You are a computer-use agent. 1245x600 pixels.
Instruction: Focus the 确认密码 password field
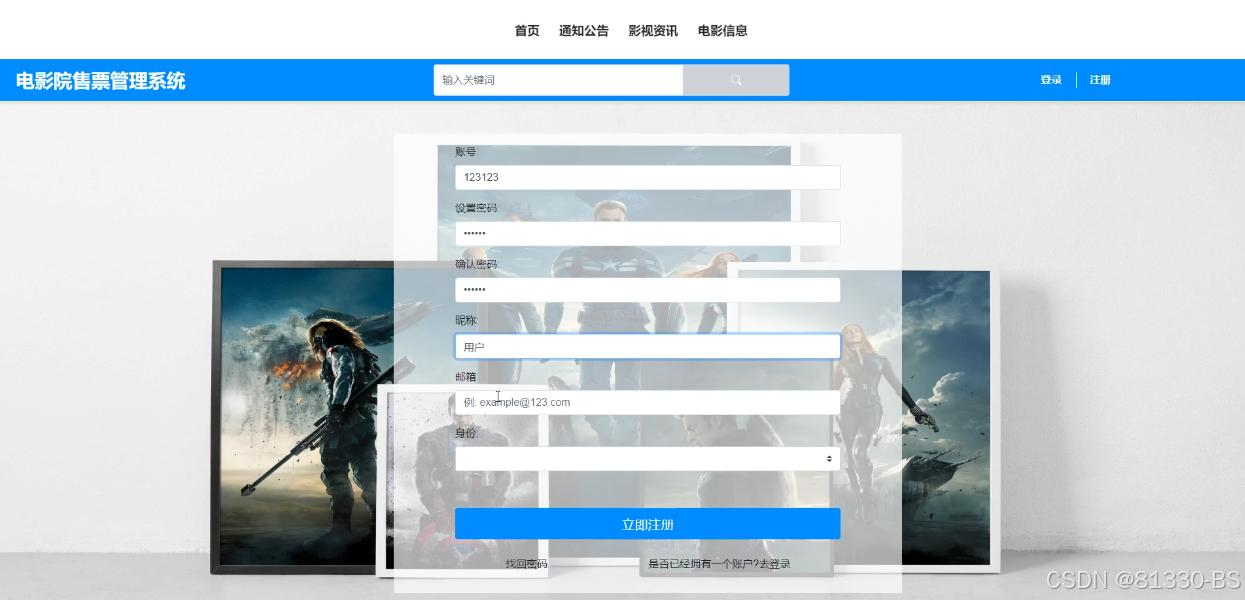tap(647, 290)
